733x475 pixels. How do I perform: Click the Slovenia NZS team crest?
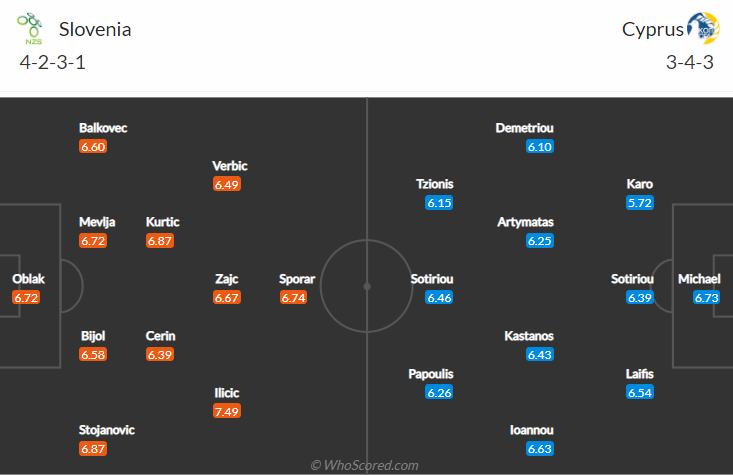[x=30, y=29]
